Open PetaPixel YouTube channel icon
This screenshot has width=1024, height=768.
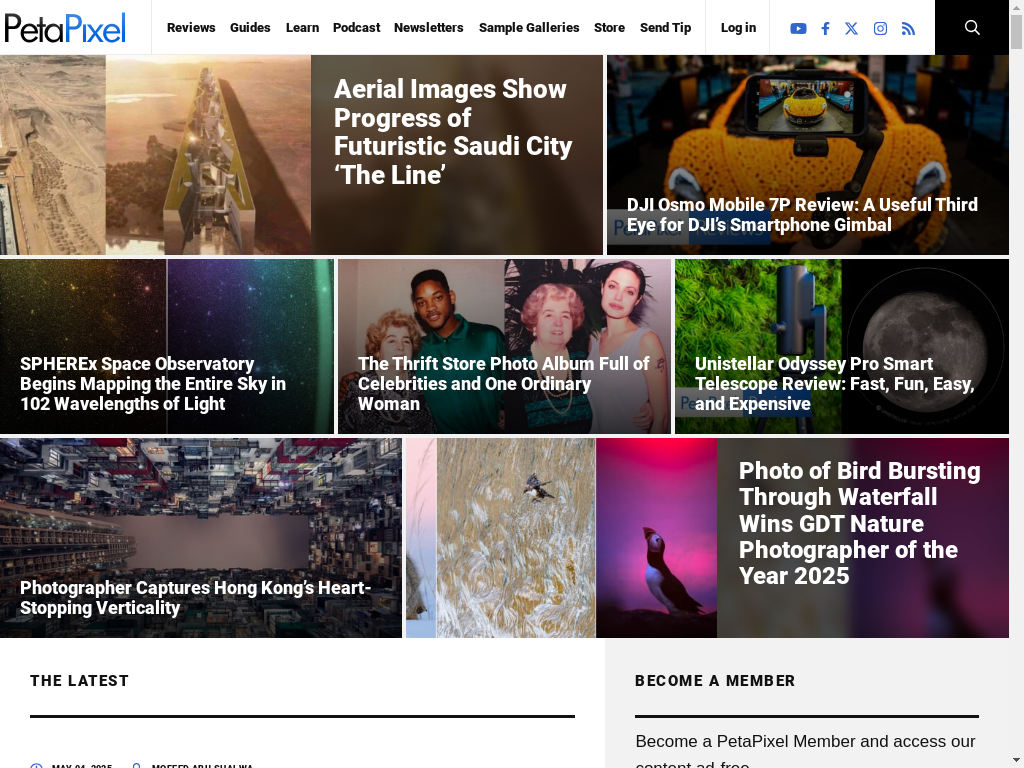click(x=798, y=28)
